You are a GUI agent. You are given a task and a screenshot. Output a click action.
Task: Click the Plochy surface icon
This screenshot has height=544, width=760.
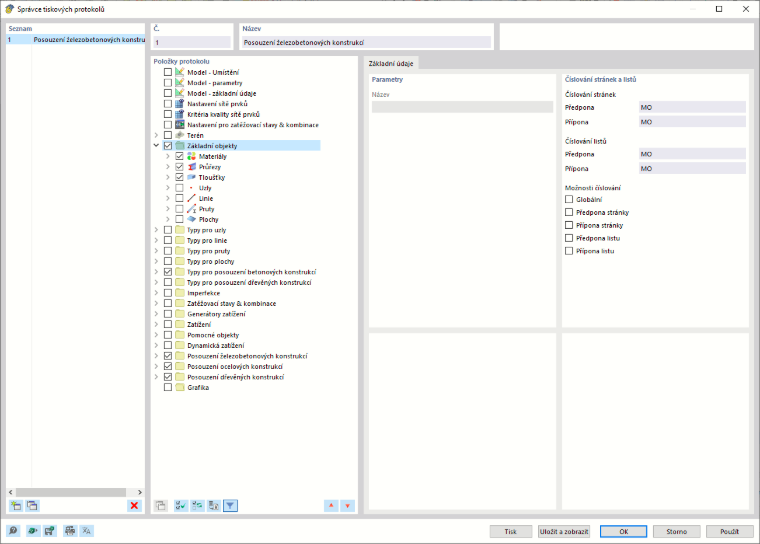click(x=191, y=219)
